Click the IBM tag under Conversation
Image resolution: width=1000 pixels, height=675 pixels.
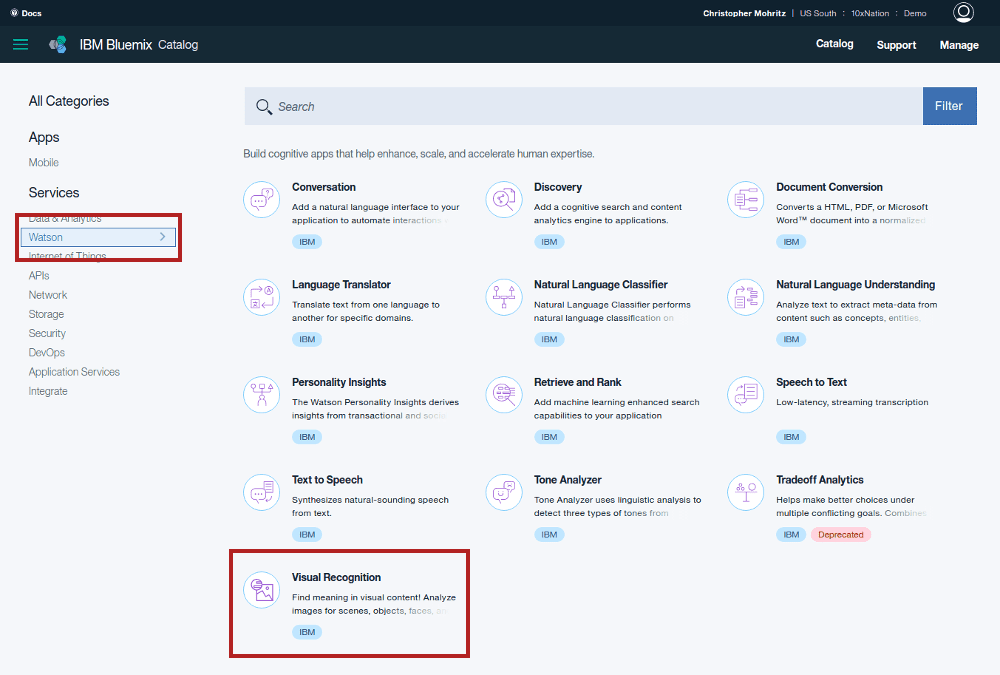(307, 242)
